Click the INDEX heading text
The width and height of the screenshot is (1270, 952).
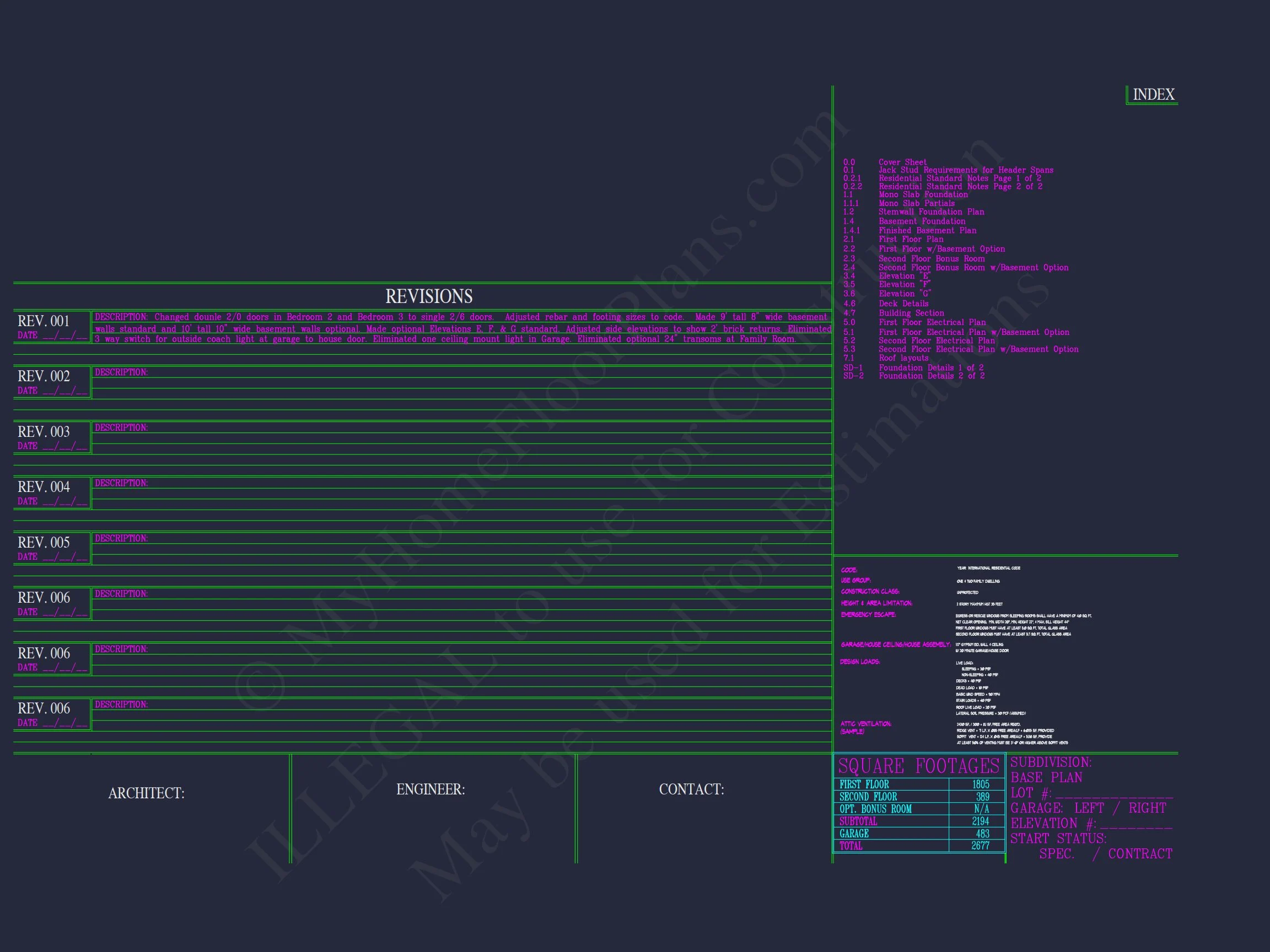[1154, 95]
